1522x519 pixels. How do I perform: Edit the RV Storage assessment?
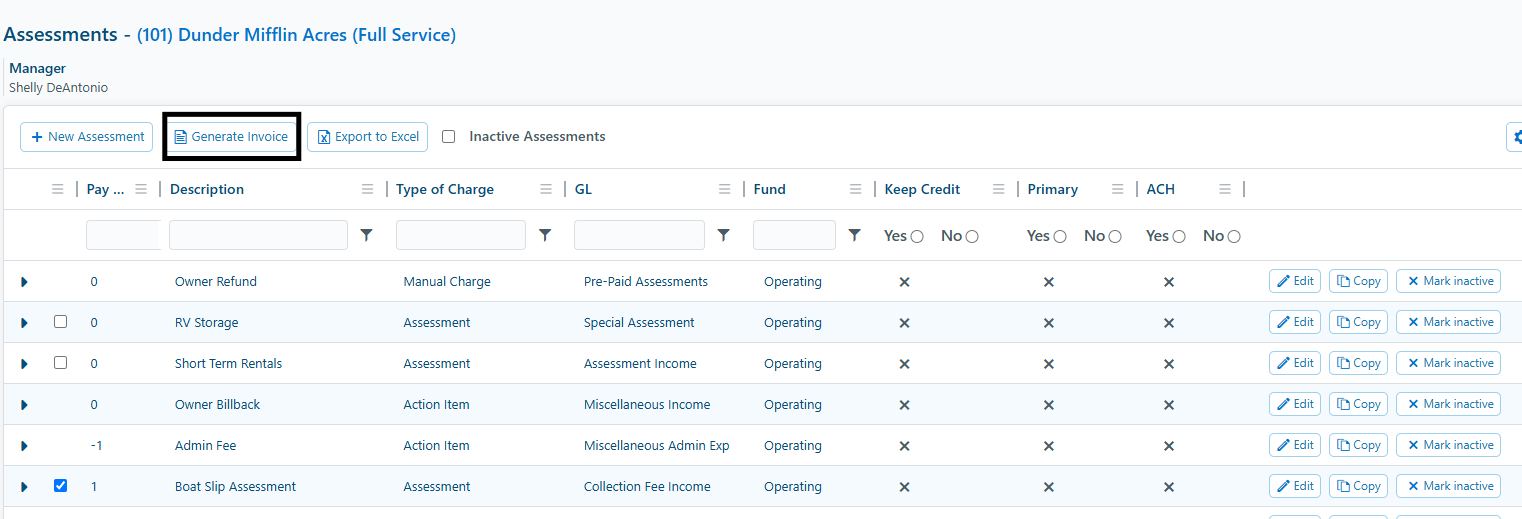point(1295,322)
